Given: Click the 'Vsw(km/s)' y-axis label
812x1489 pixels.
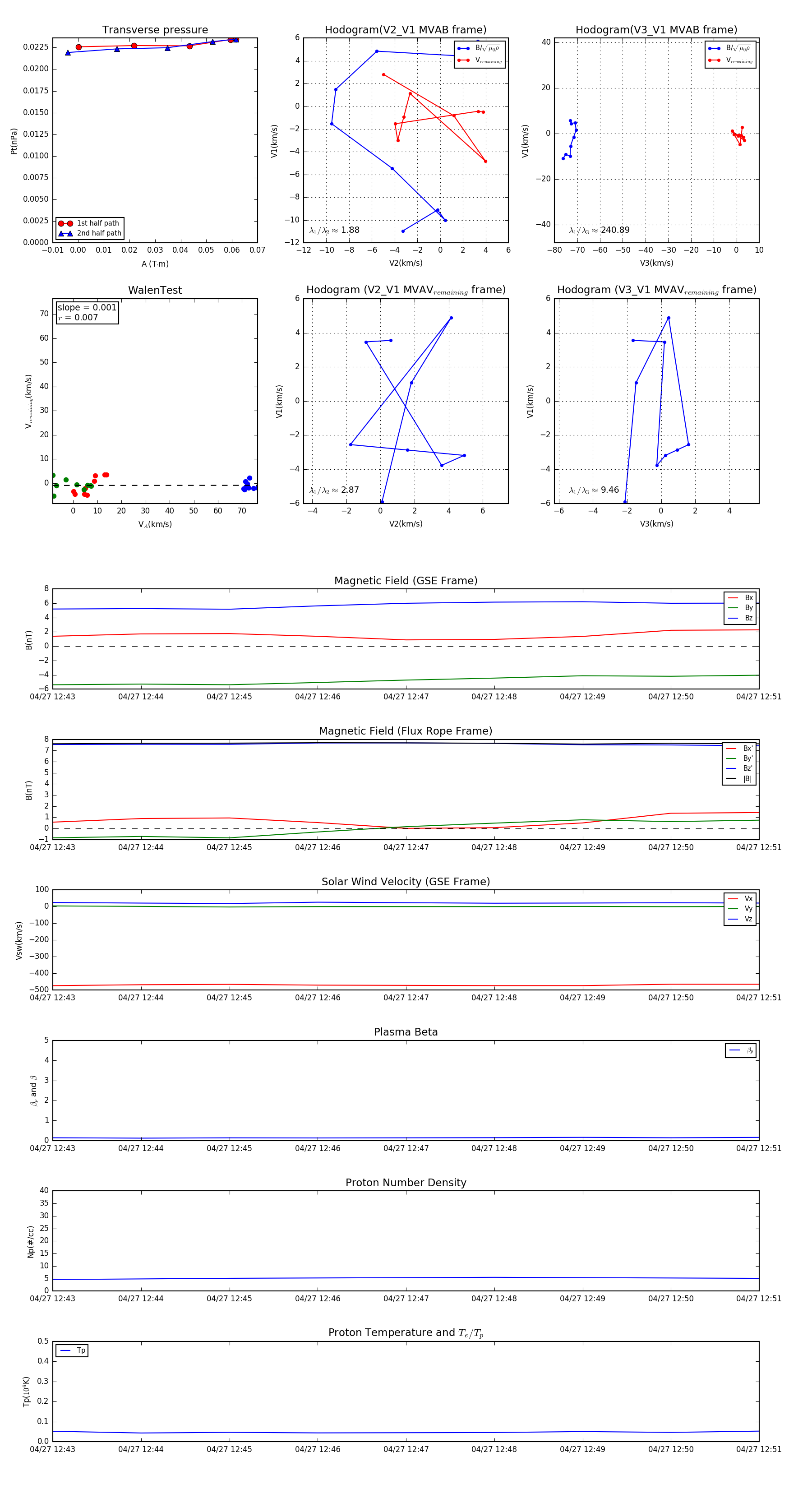Looking at the screenshot, I should 18,940.
